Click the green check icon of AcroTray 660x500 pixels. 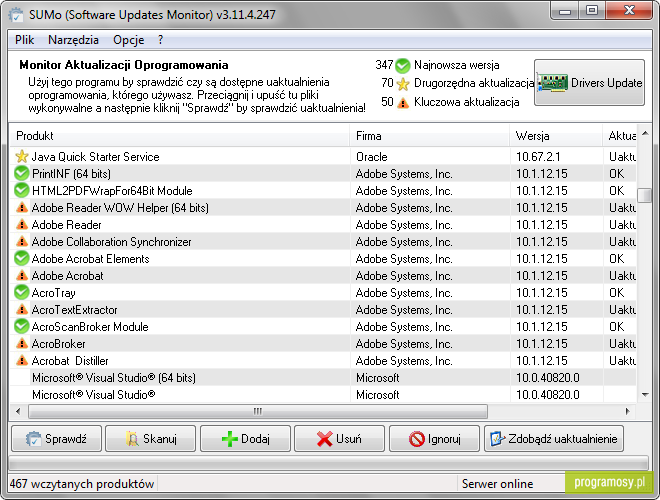[x=21, y=293]
